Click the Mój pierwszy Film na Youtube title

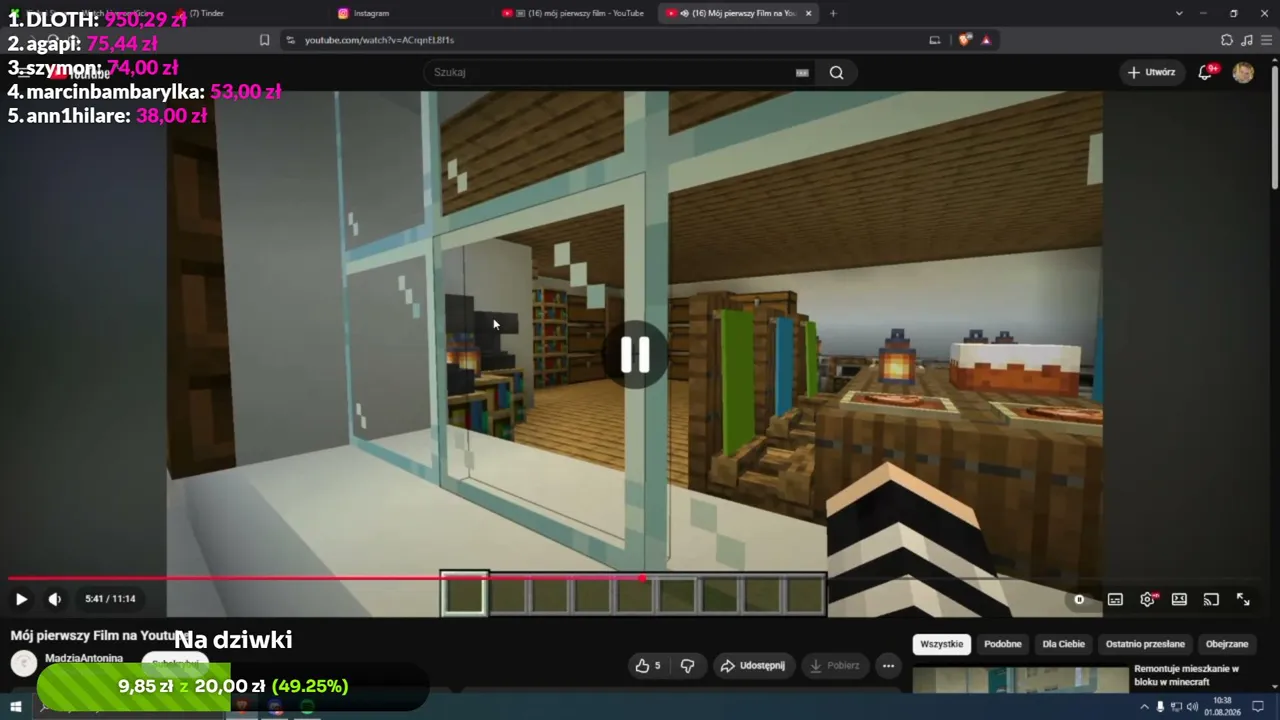pyautogui.click(x=100, y=635)
